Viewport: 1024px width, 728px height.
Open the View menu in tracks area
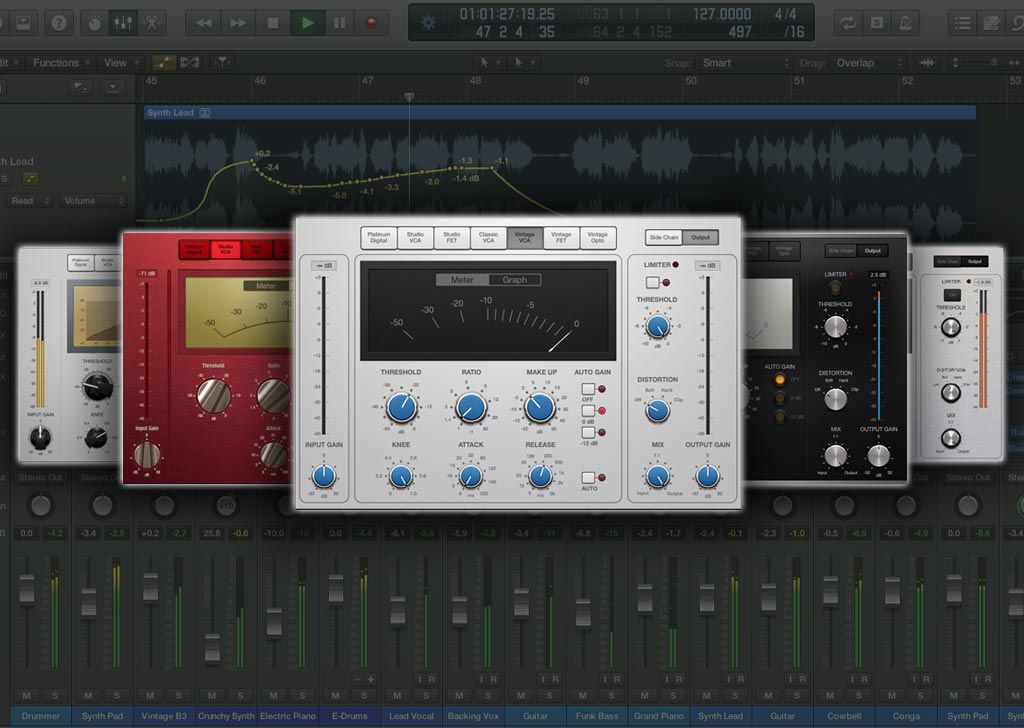[121, 63]
